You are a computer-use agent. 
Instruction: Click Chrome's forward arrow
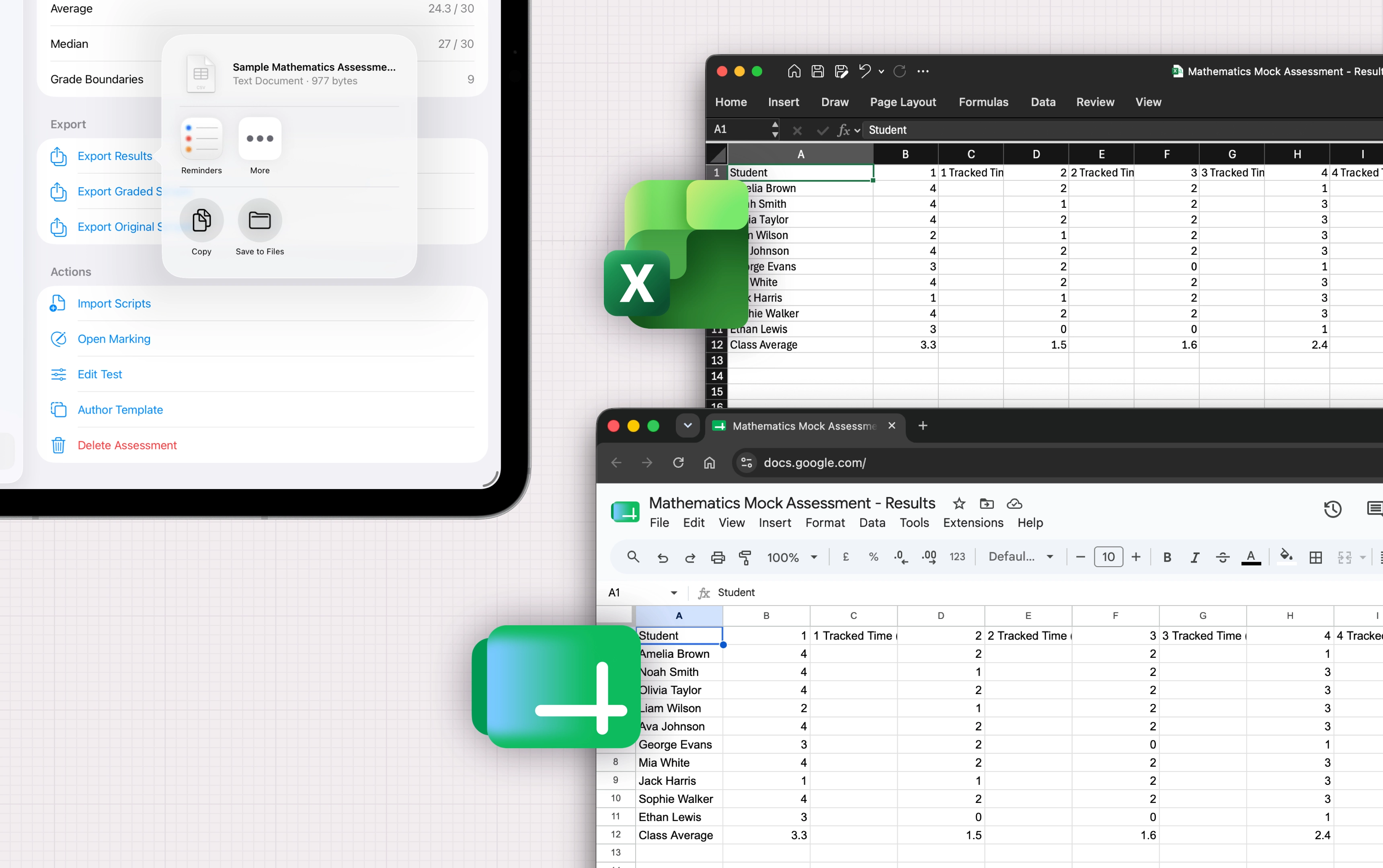point(647,463)
